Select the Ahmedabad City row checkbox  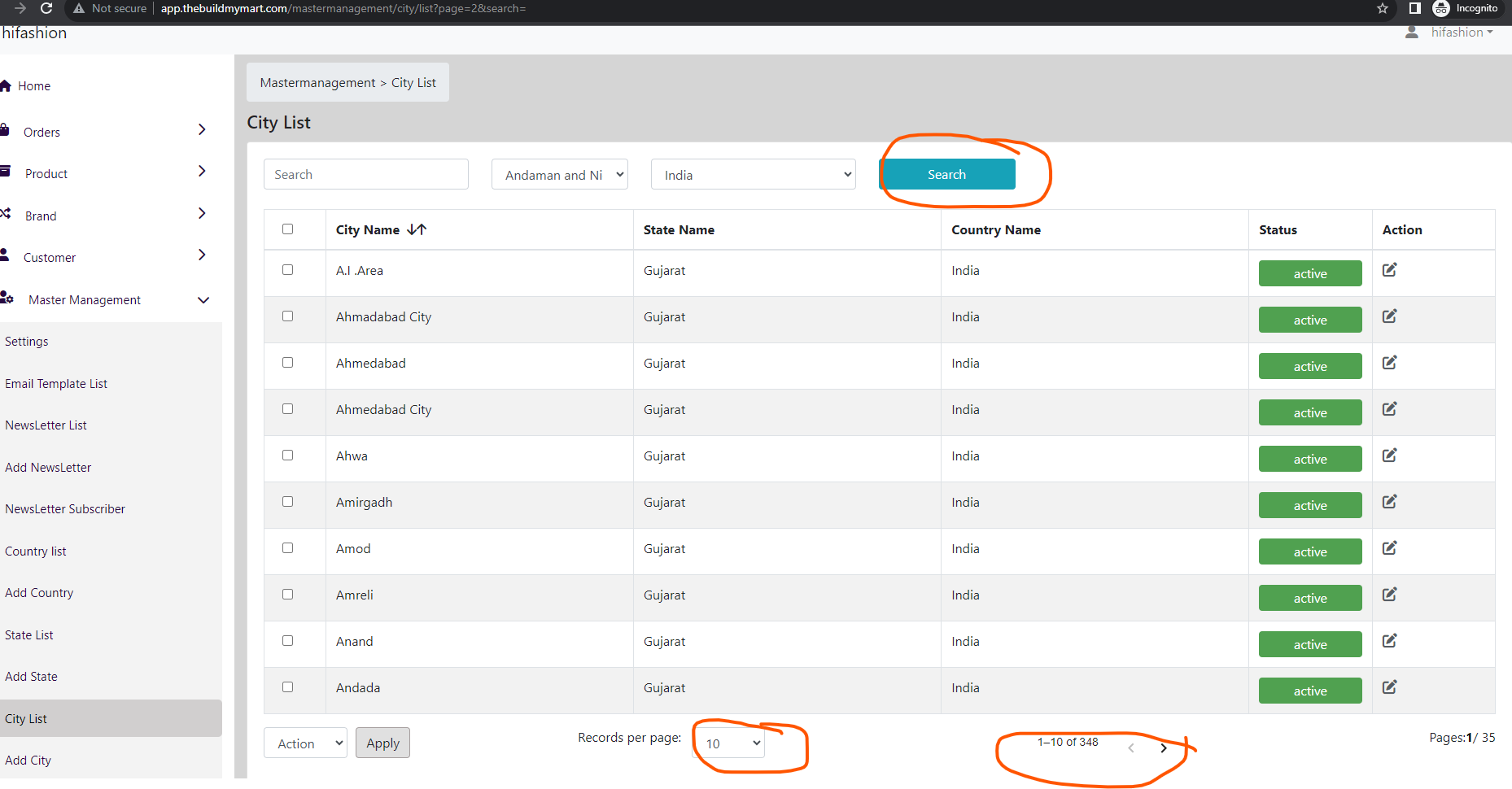tap(287, 408)
